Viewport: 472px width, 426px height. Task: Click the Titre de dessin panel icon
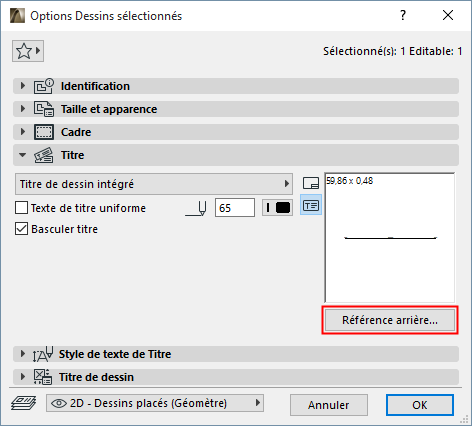click(x=43, y=377)
